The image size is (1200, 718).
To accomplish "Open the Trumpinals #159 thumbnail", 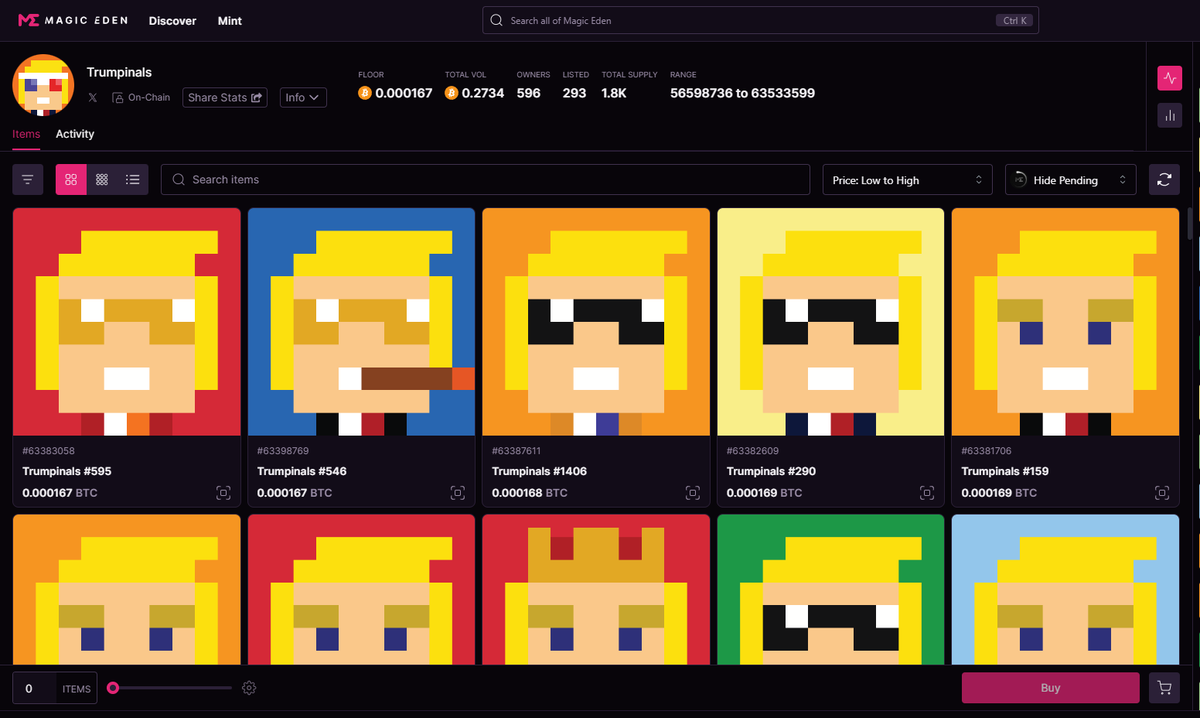I will [x=1066, y=322].
